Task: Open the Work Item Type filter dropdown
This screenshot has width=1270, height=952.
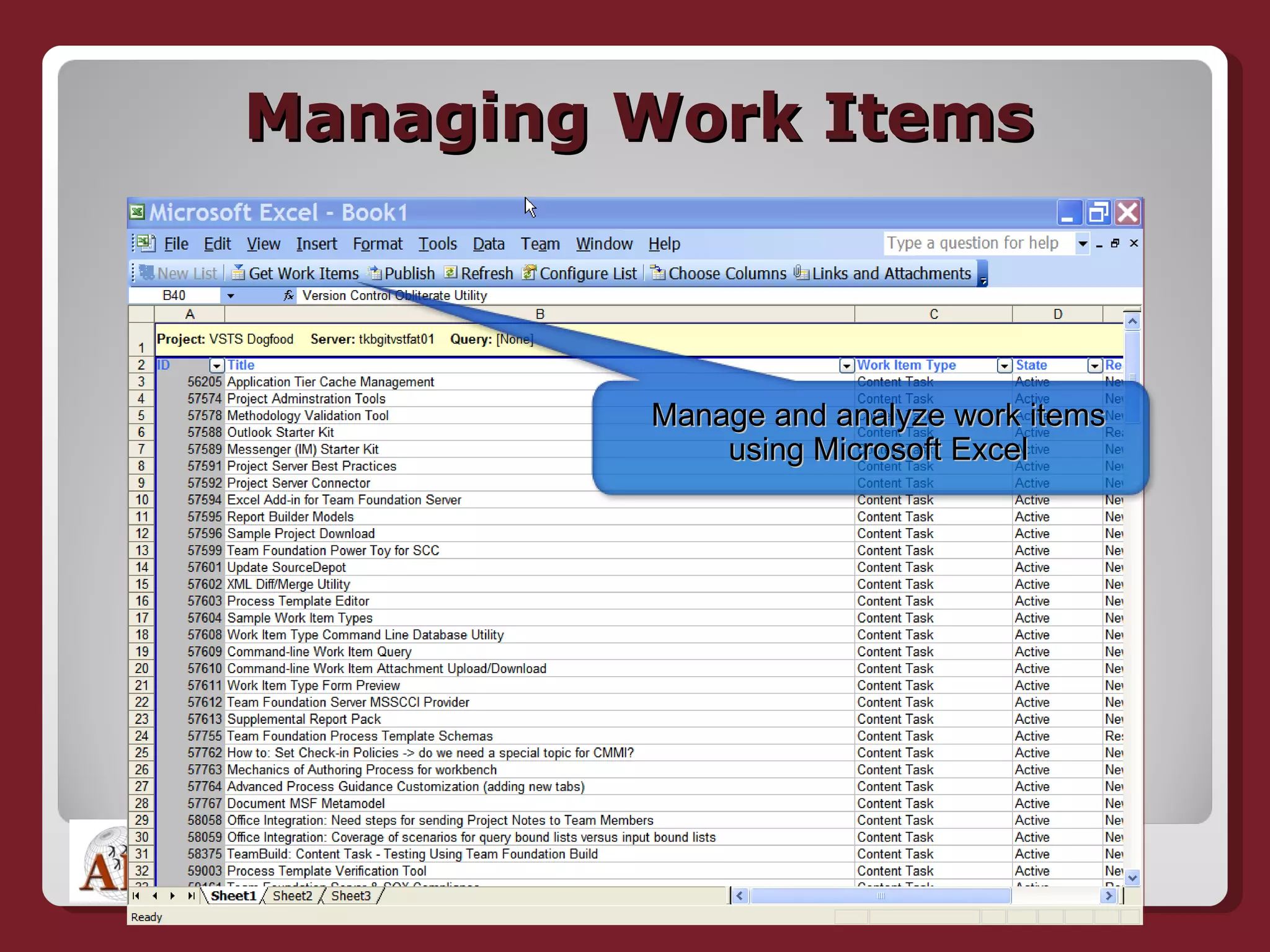Action: [x=1005, y=366]
